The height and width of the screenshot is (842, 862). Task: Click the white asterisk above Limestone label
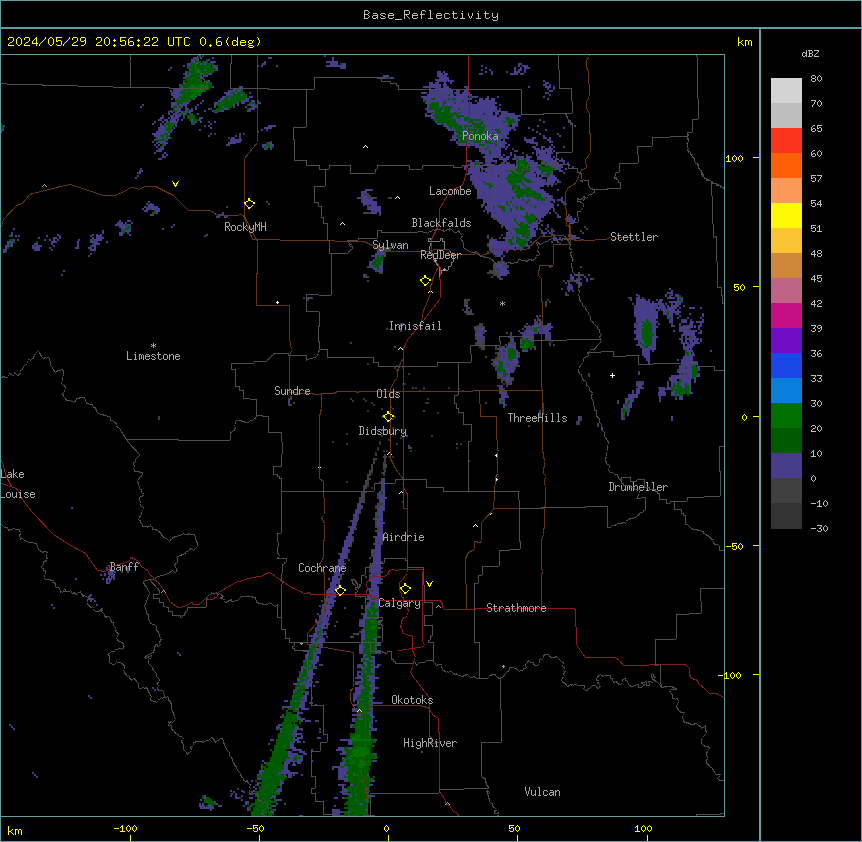point(153,346)
